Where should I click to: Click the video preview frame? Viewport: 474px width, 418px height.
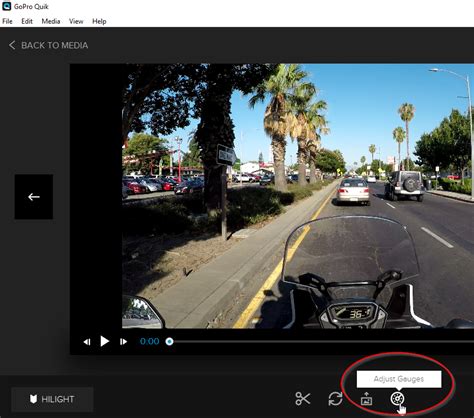click(298, 196)
